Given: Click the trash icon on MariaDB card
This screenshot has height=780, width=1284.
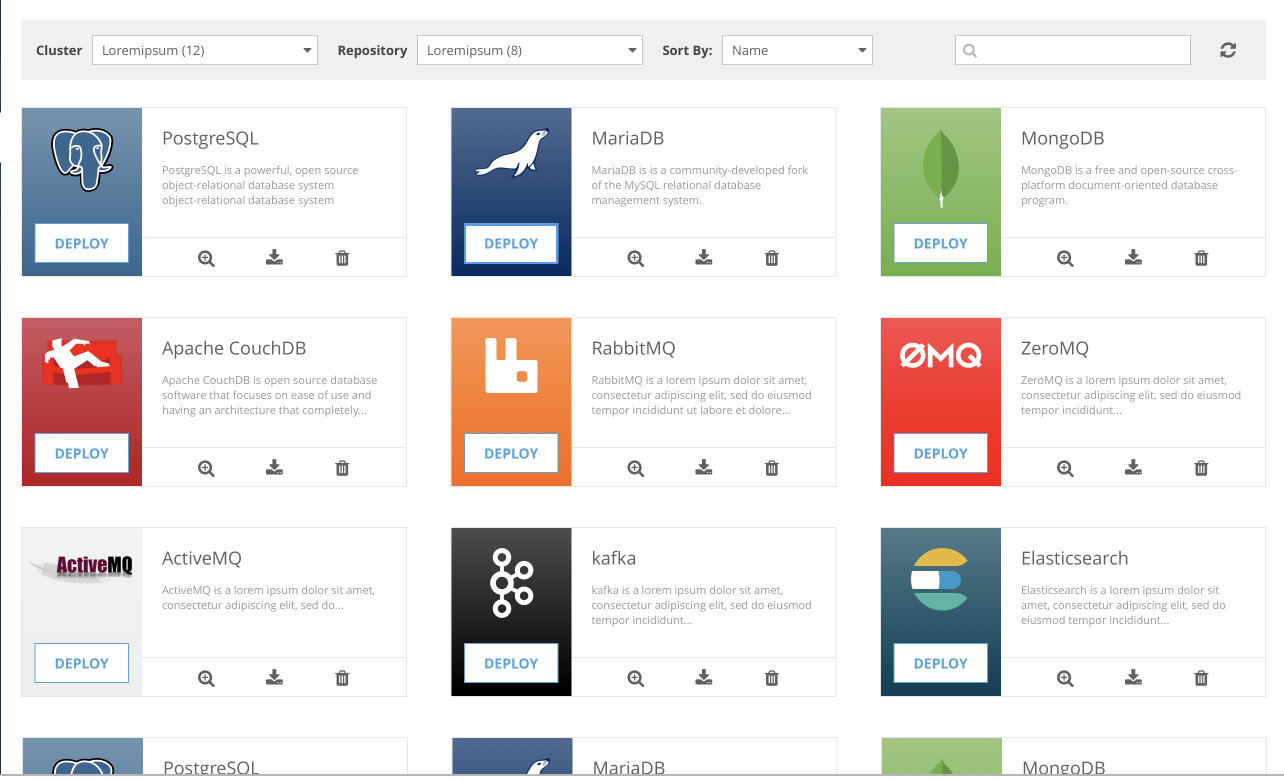Looking at the screenshot, I should [x=772, y=258].
